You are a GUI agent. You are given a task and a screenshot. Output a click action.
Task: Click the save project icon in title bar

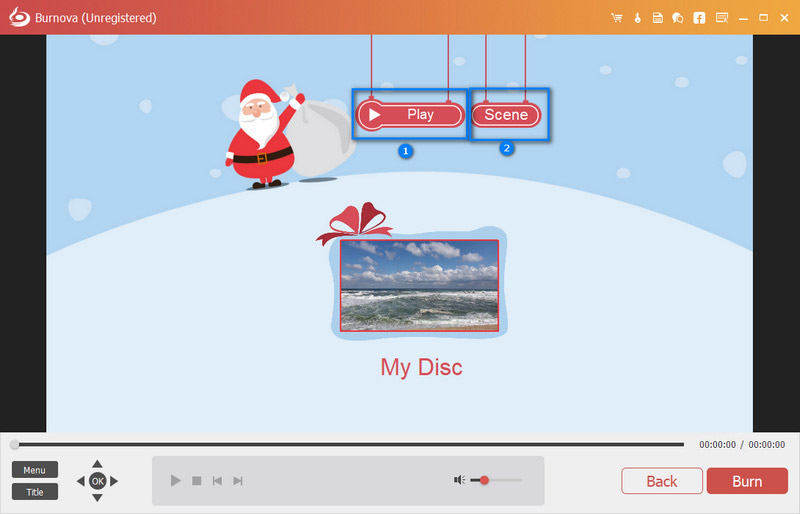(x=657, y=18)
